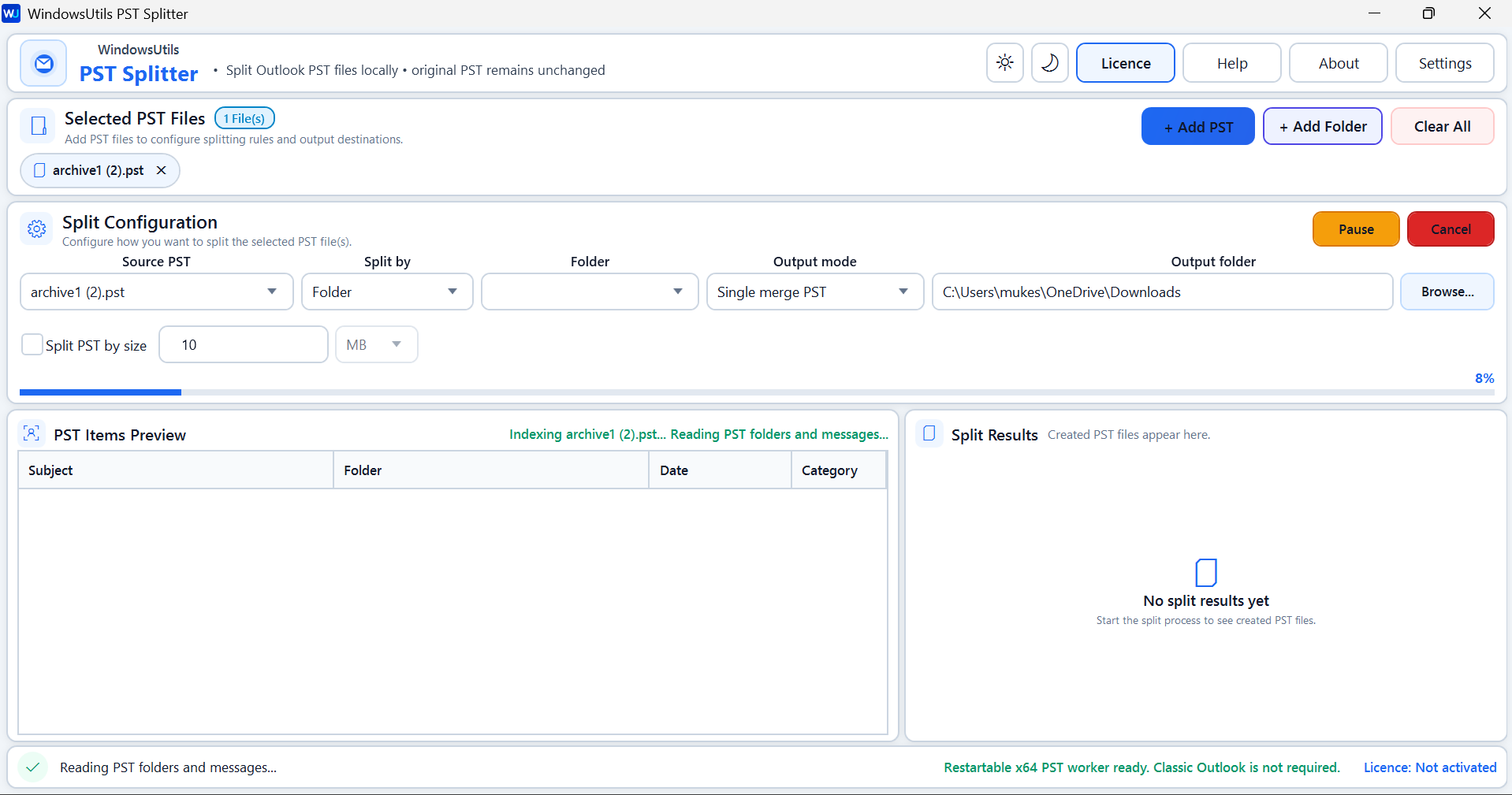Click the 1 File(s) count badge
This screenshot has height=795, width=1512.
(244, 118)
